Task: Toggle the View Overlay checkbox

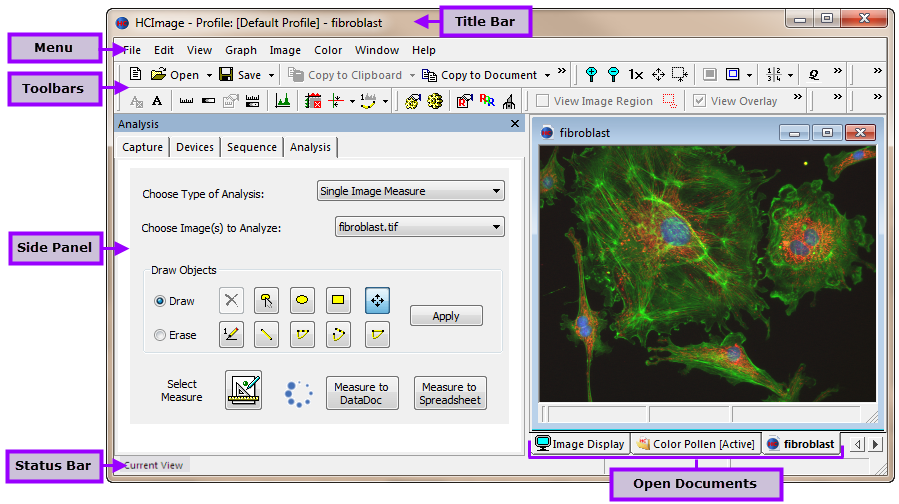Action: [699, 101]
